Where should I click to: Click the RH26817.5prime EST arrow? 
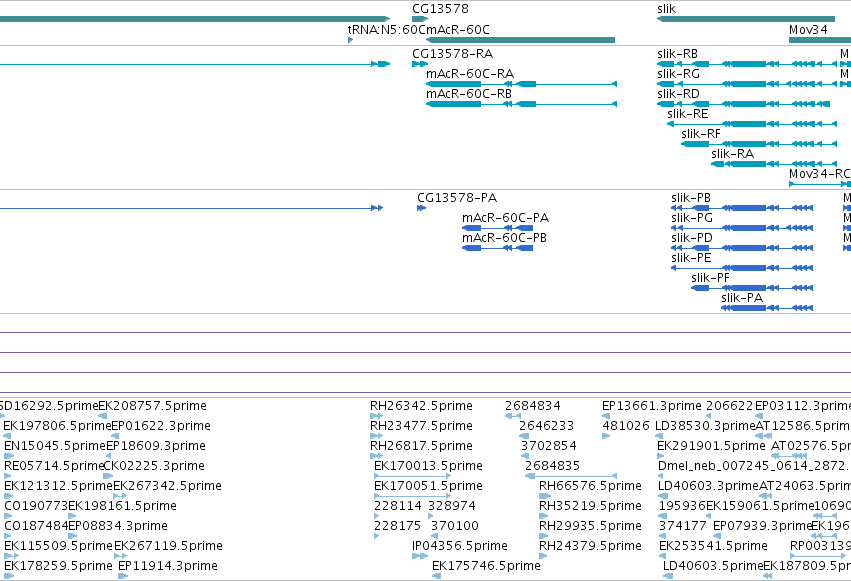coord(377,456)
